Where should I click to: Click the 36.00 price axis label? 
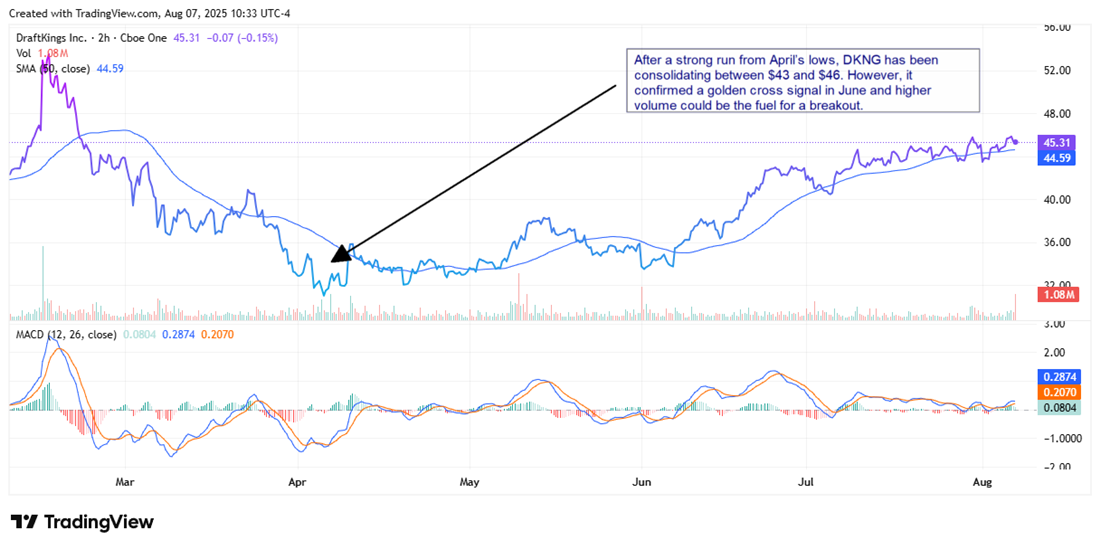(1056, 242)
